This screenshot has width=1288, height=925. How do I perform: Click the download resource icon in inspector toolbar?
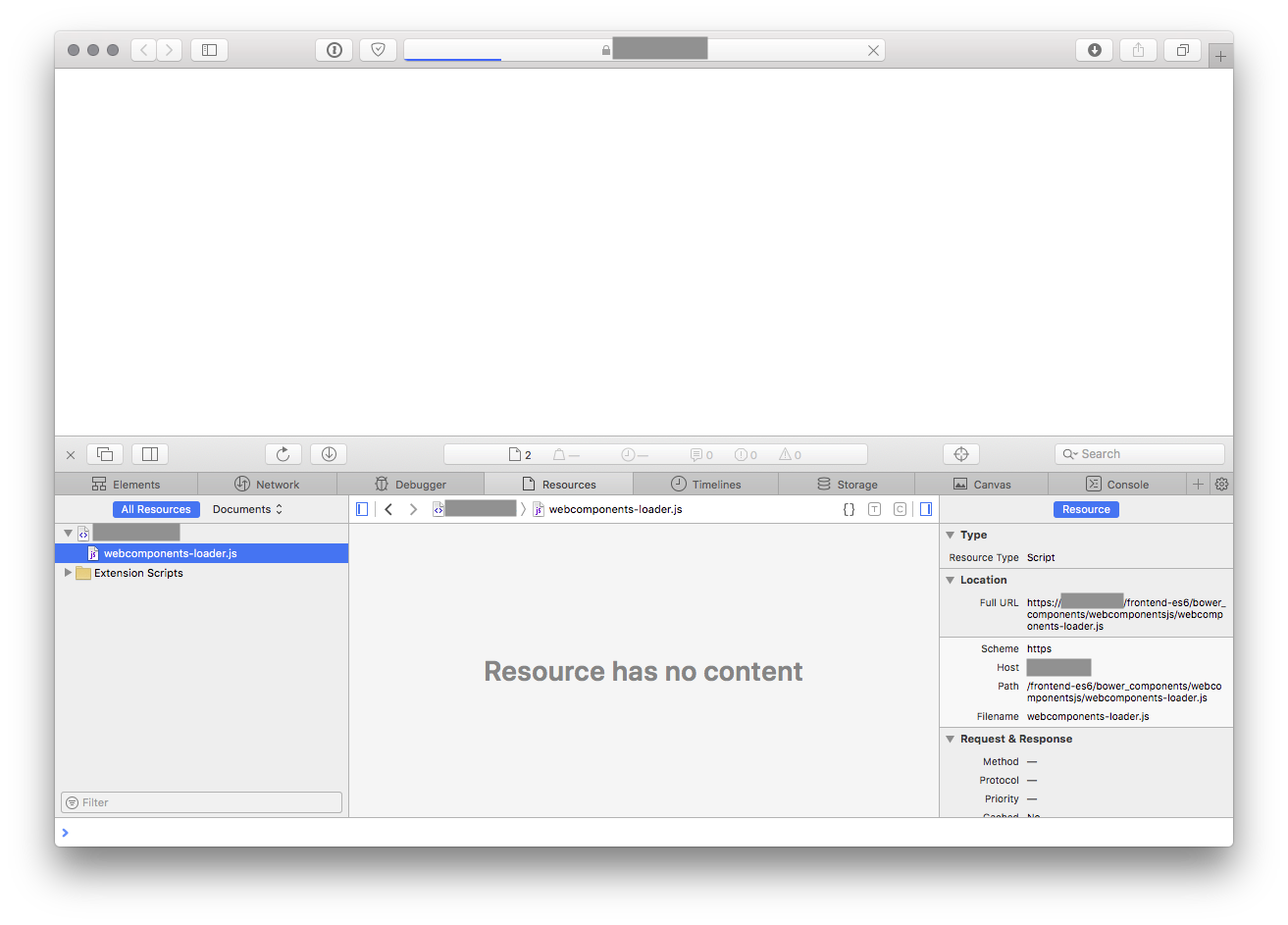[328, 453]
